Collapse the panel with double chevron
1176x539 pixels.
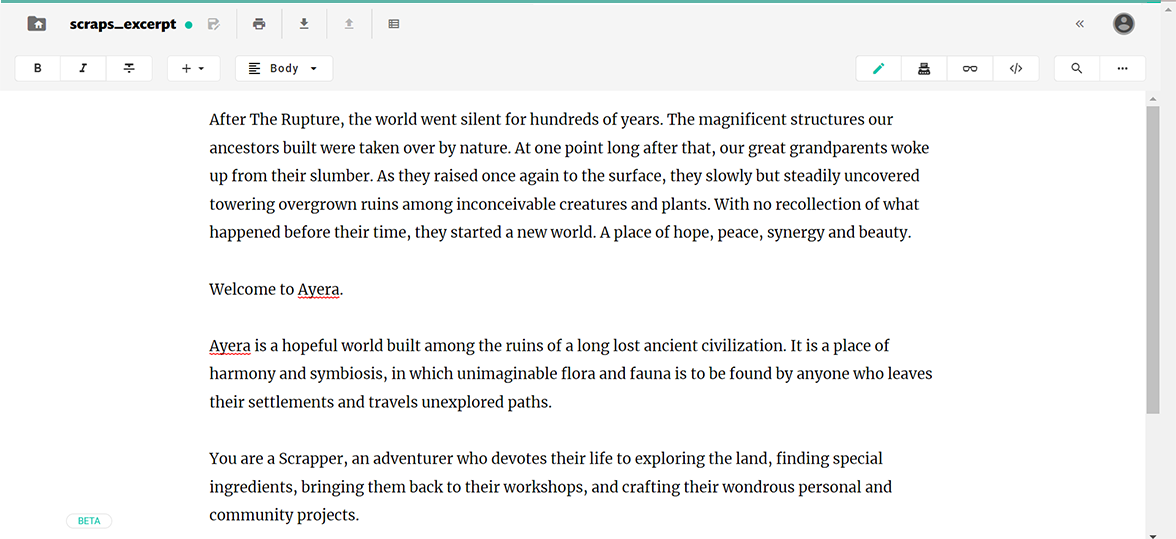1080,24
